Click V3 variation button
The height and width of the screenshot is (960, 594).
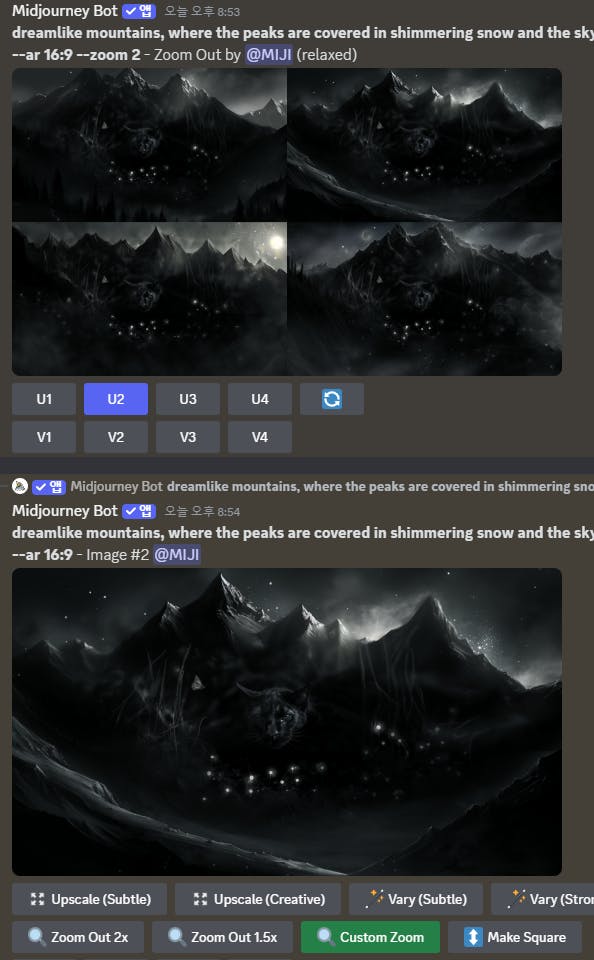(x=188, y=437)
